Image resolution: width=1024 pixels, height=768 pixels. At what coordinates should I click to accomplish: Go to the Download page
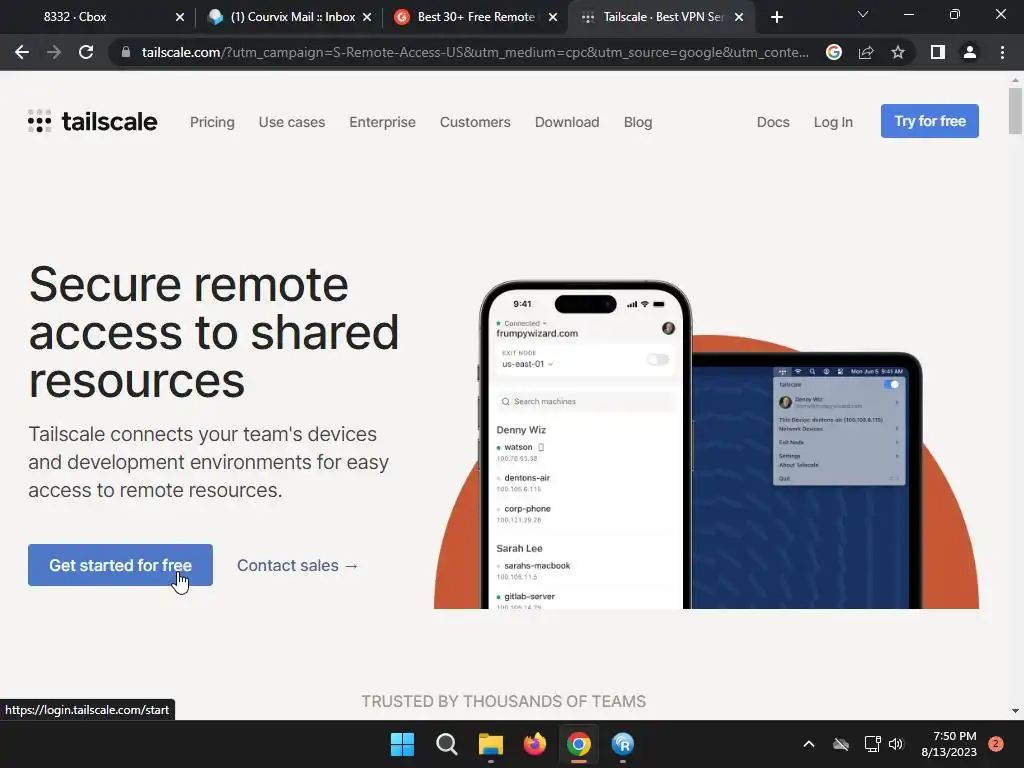567,122
